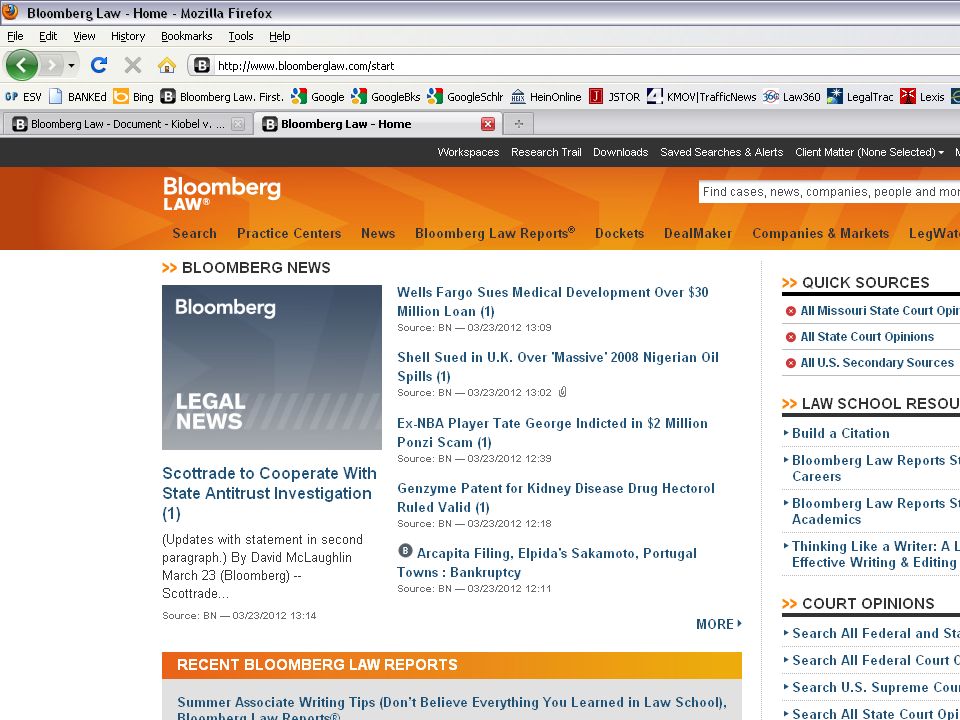Click the Firefox Back arrow button
Image resolution: width=960 pixels, height=720 pixels.
(22, 65)
